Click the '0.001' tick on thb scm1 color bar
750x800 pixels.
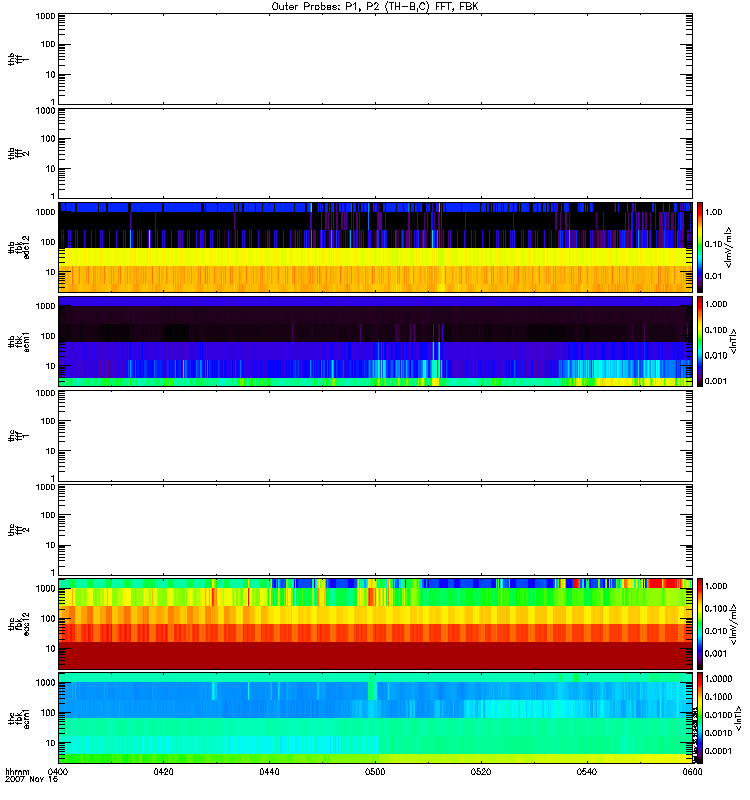pyautogui.click(x=716, y=381)
